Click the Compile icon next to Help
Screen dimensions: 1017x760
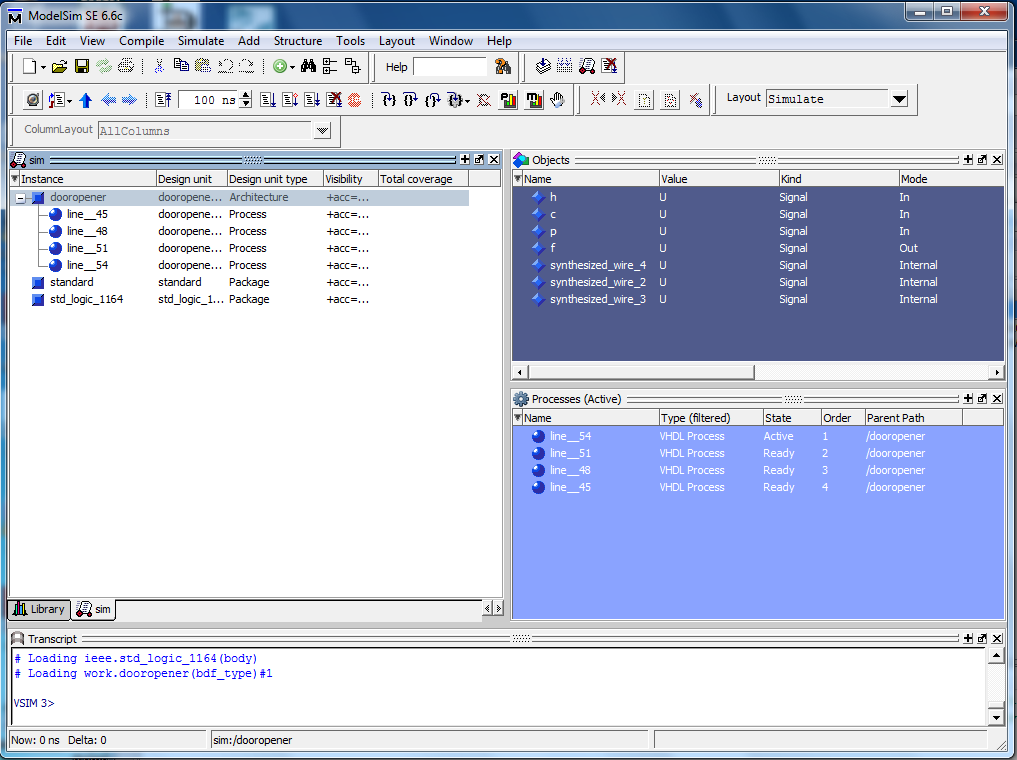pos(544,65)
